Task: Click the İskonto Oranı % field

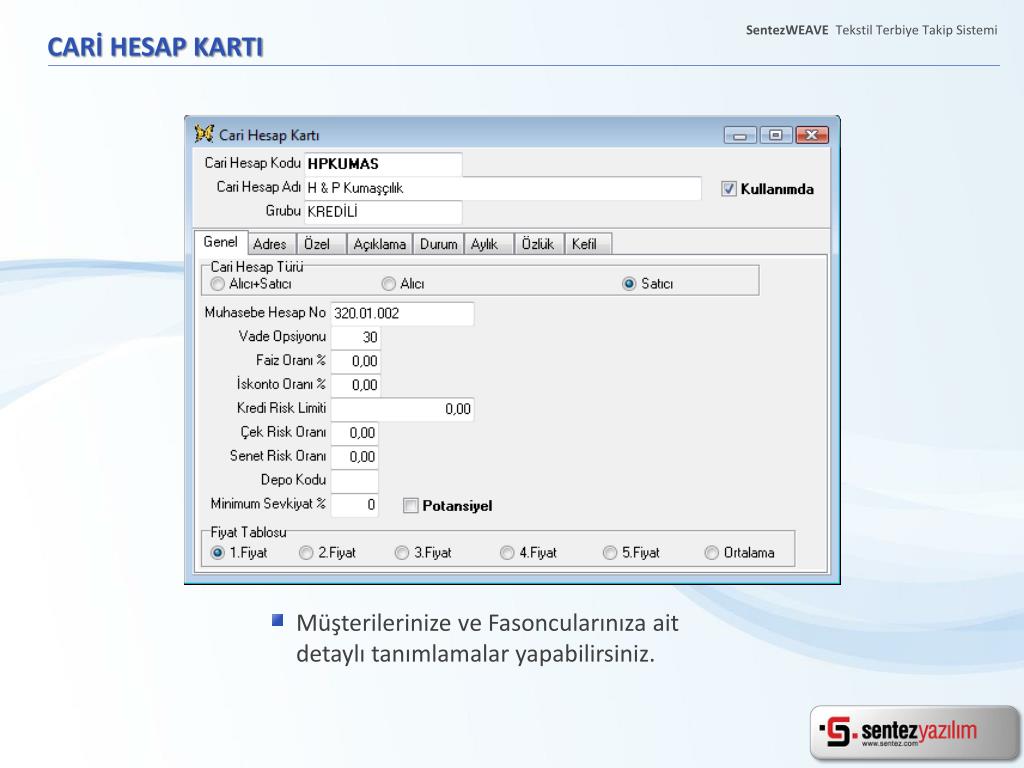Action: (x=355, y=385)
